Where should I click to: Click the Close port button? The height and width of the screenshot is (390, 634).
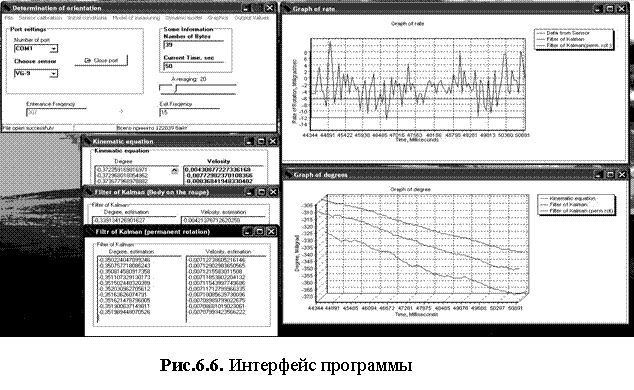point(101,61)
